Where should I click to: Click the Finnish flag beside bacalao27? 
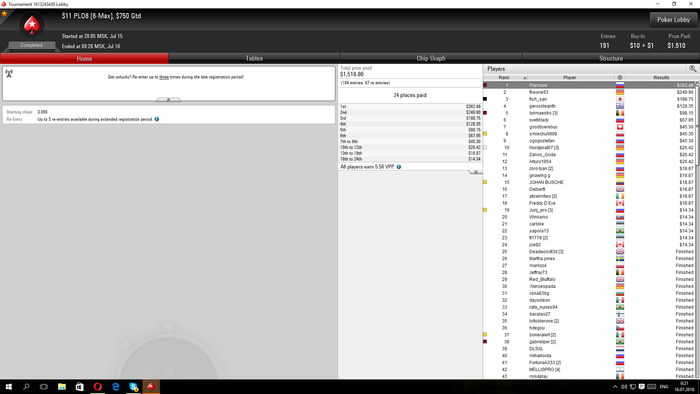point(620,314)
